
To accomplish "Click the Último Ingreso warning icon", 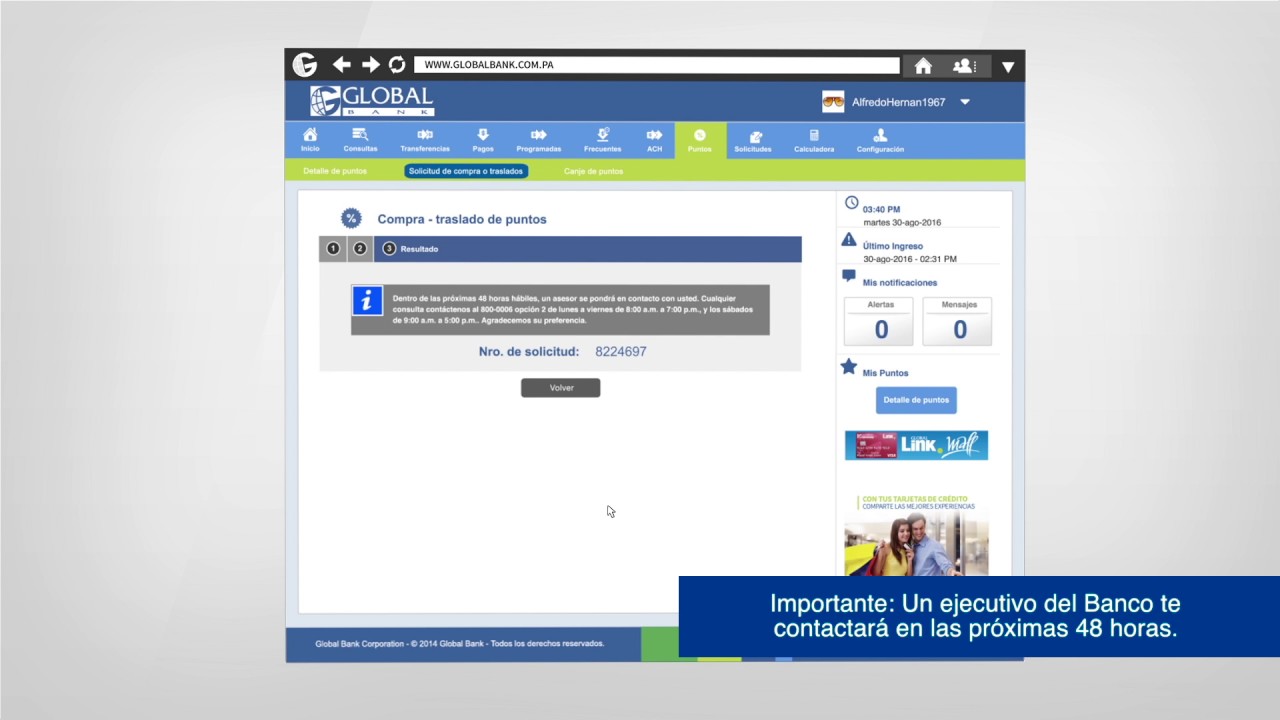I will [x=849, y=239].
